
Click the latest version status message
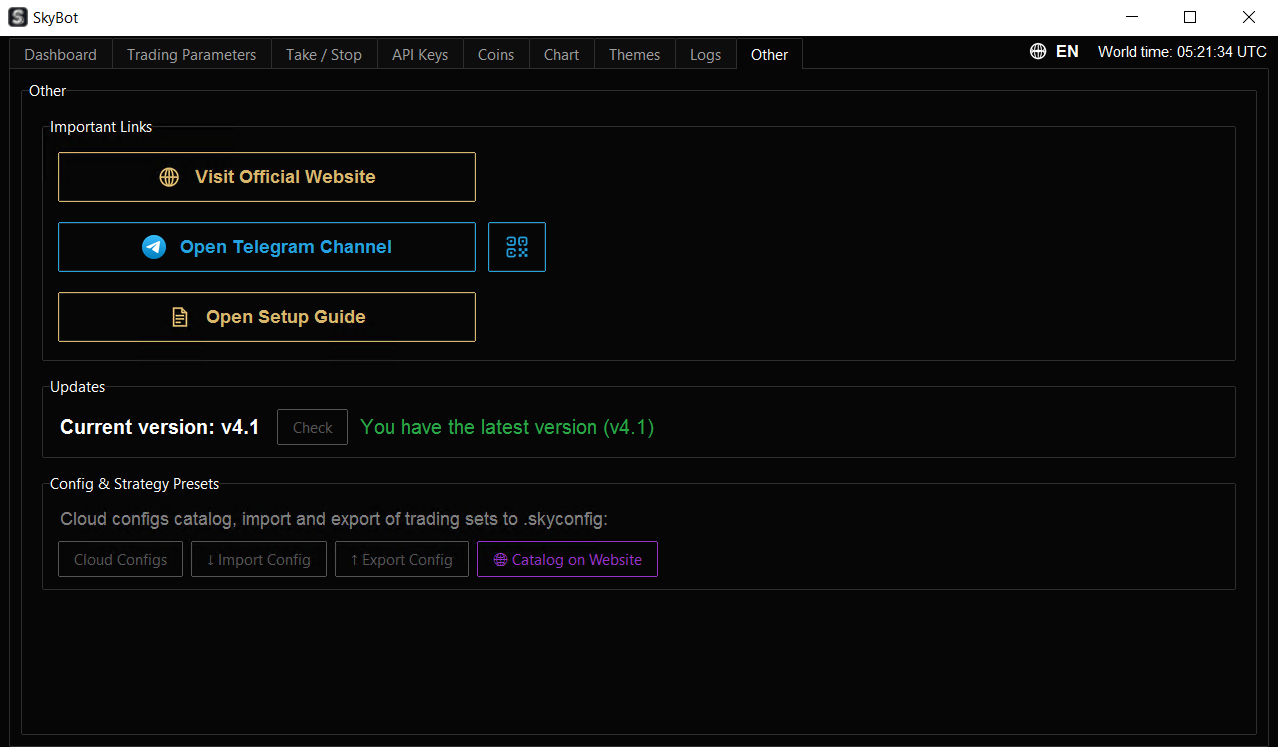507,427
